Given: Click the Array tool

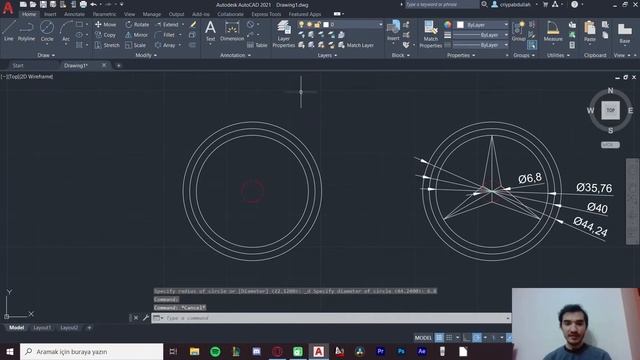Looking at the screenshot, I should coord(165,45).
